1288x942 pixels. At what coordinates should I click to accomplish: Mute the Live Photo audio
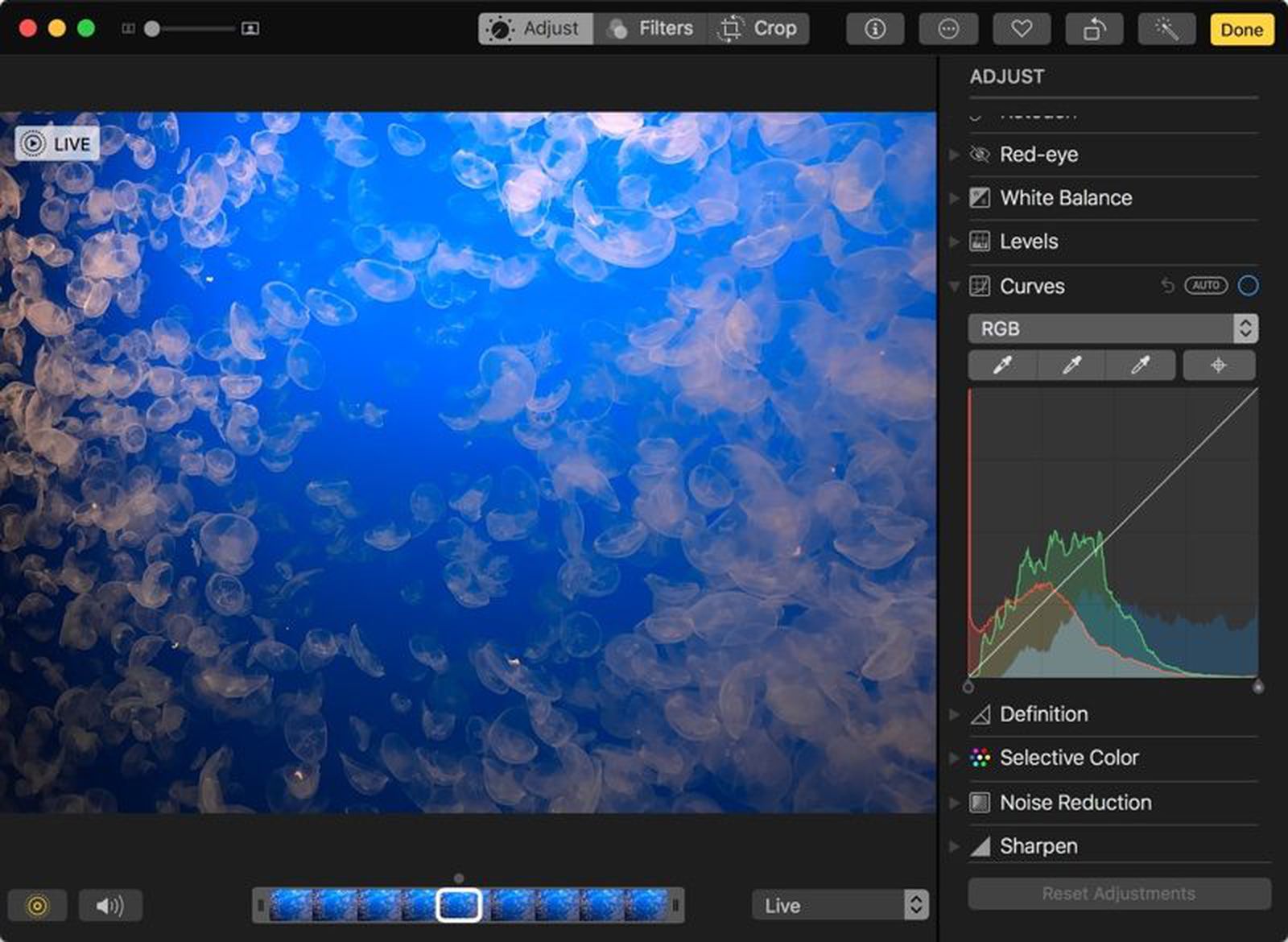click(111, 905)
